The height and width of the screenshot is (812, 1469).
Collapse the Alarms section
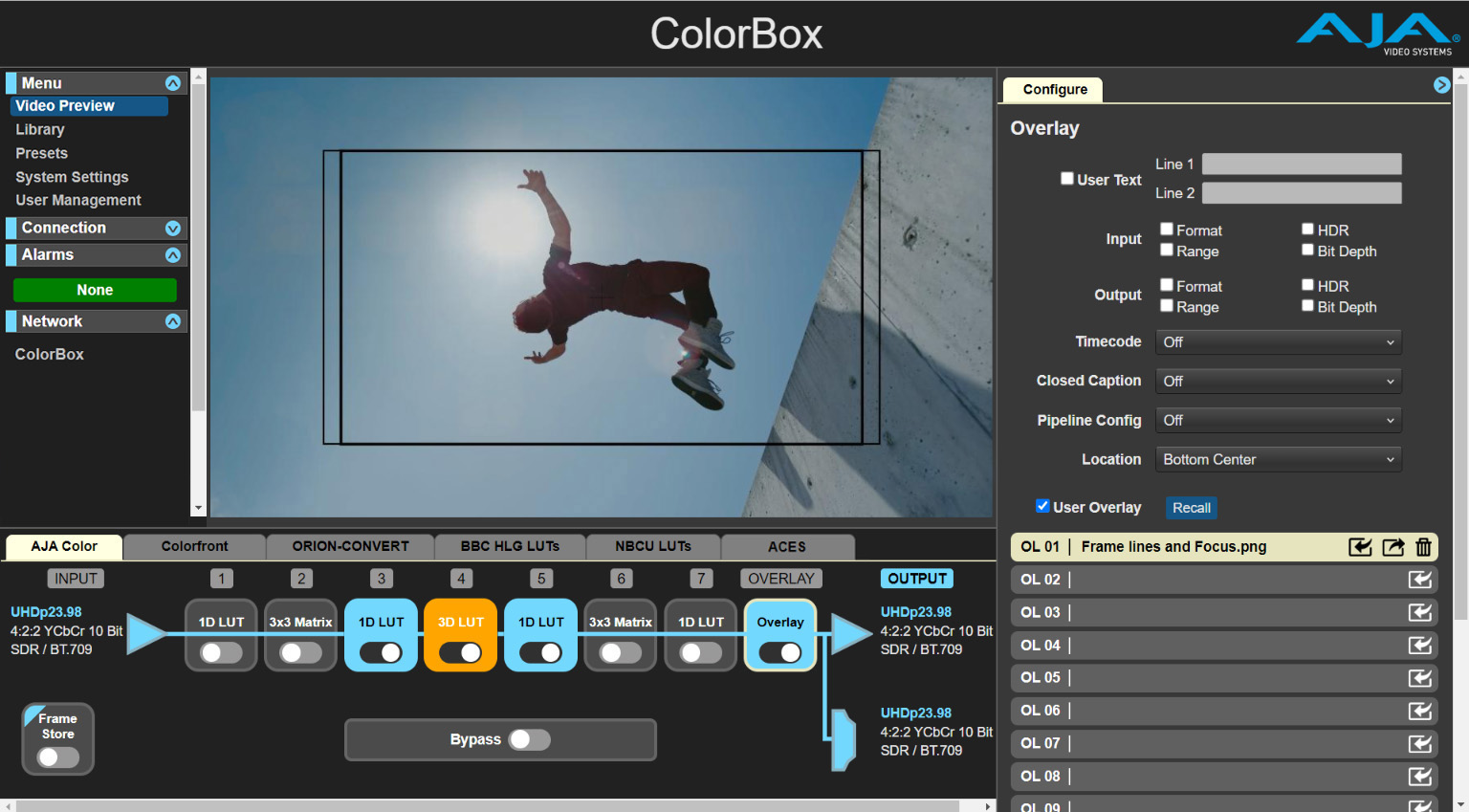(173, 254)
